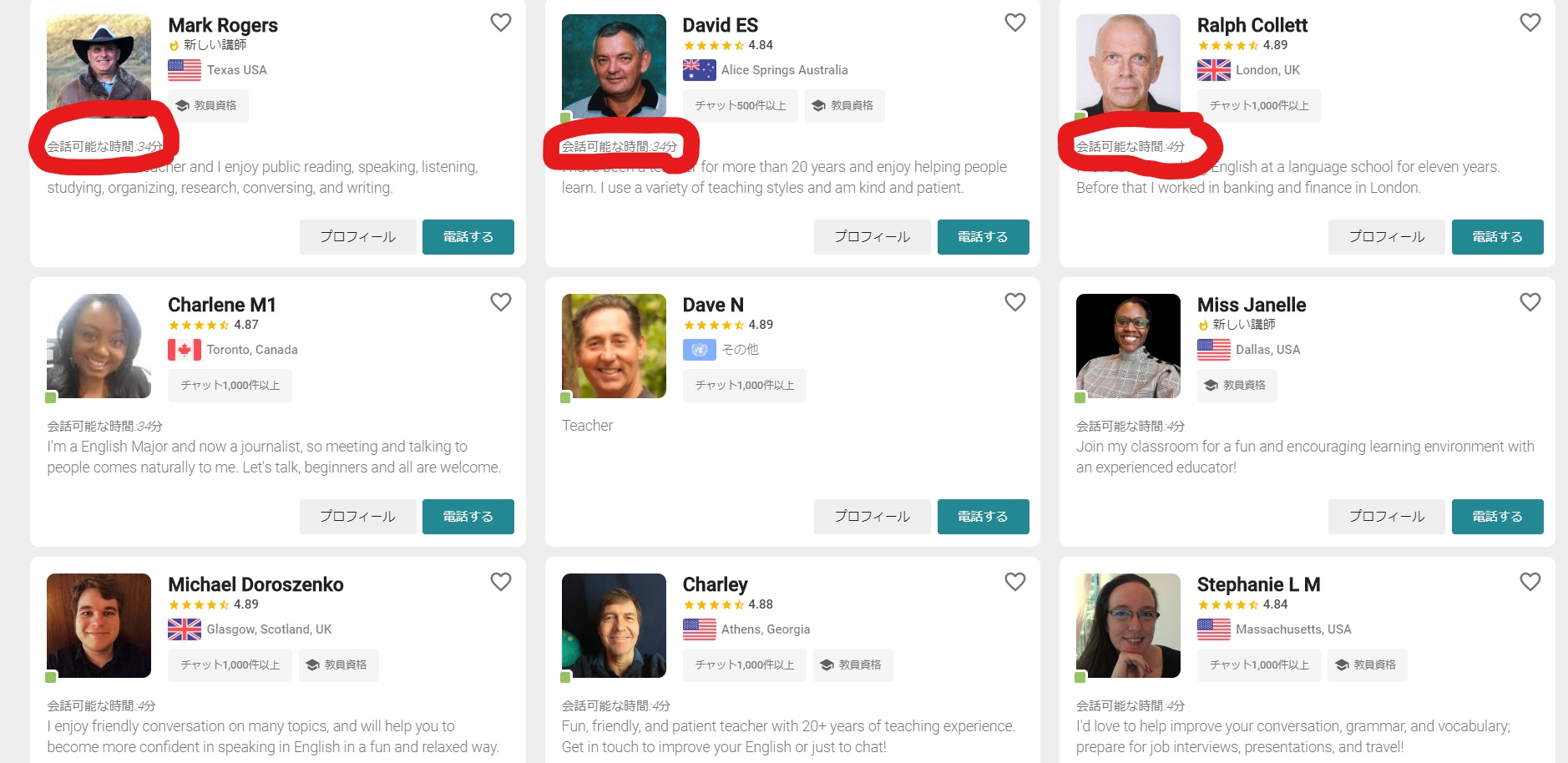Viewport: 1568px width, 763px height.
Task: Call Charlene M1 with 電話する button
Action: [468, 517]
